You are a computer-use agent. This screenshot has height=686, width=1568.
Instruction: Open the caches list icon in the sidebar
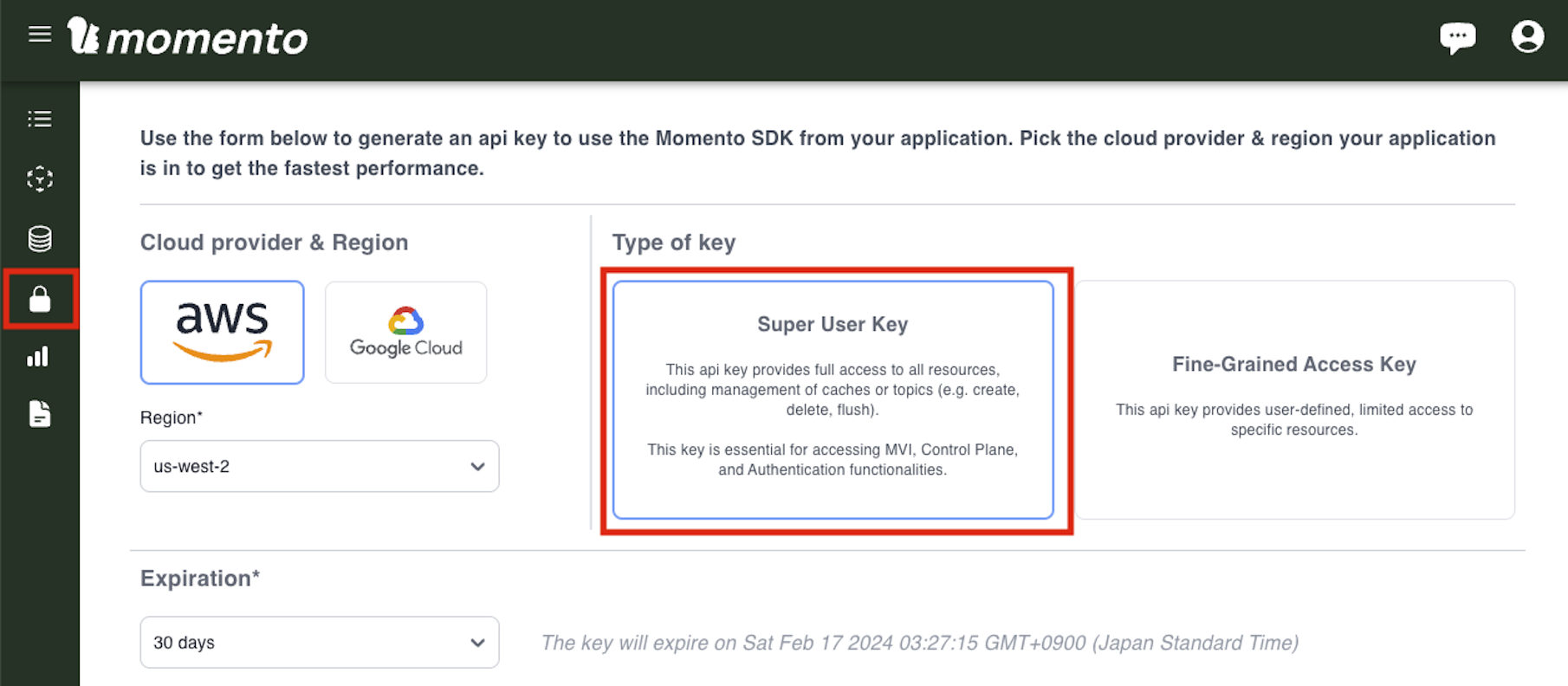(x=40, y=118)
